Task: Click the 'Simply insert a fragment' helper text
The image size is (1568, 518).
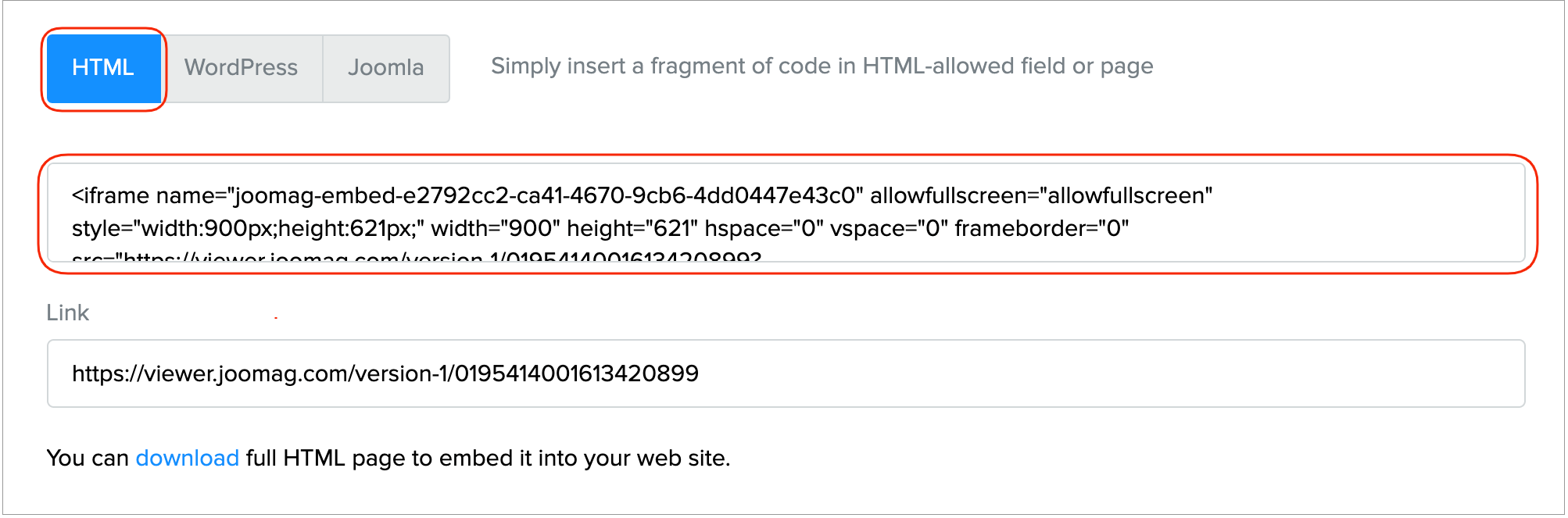Action: click(x=822, y=66)
